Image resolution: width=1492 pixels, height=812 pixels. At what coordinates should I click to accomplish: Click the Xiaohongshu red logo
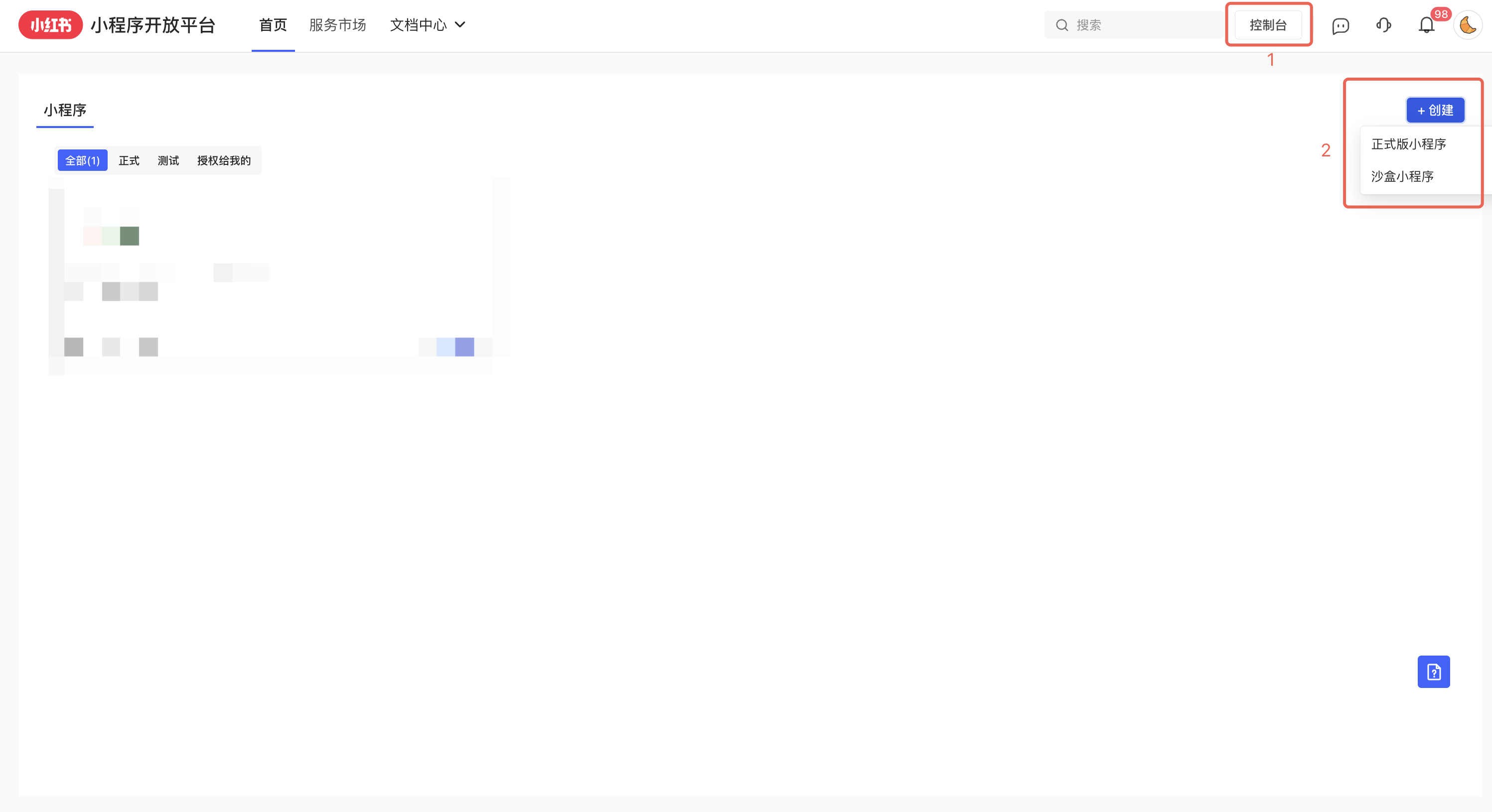click(50, 25)
